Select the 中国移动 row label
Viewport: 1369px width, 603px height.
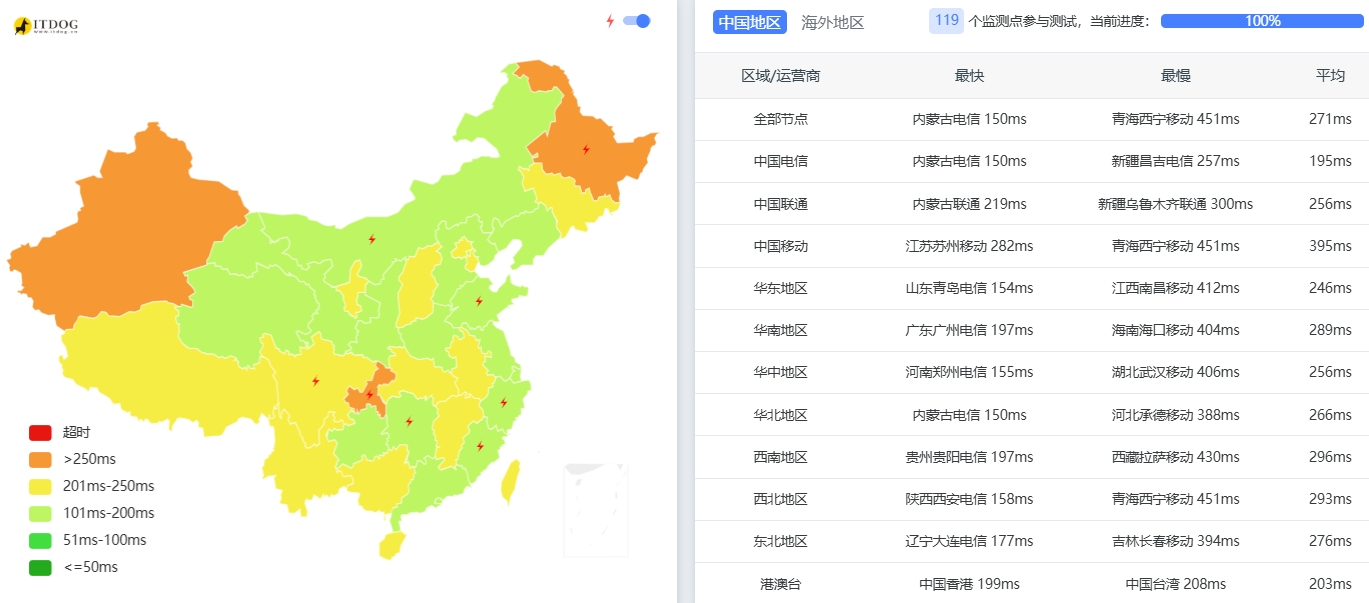[x=781, y=246]
